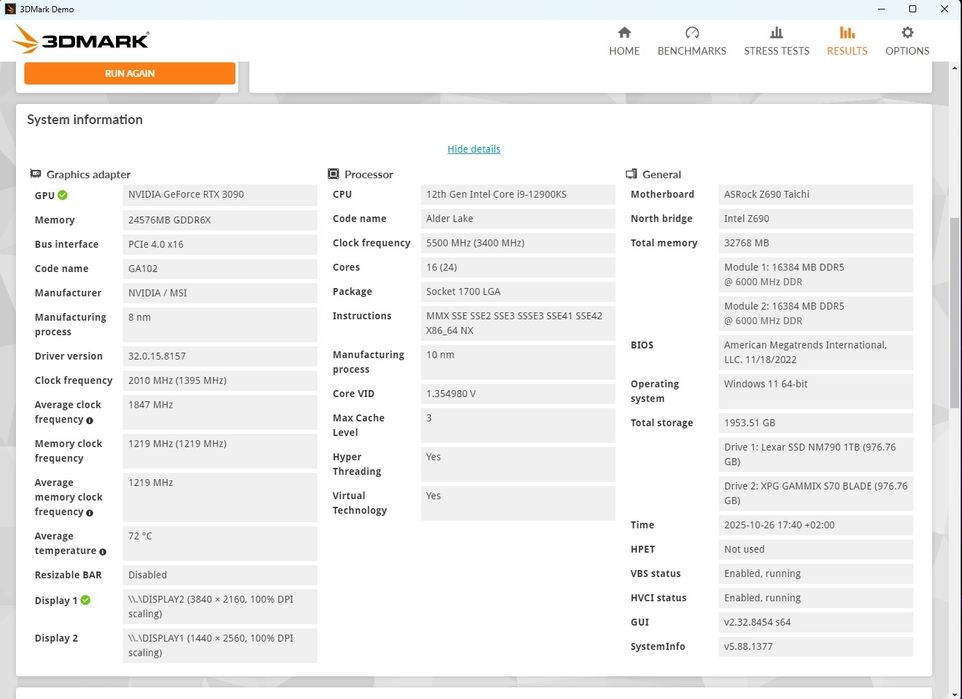962x699 pixels.
Task: Open Options gear icon
Action: [x=907, y=33]
